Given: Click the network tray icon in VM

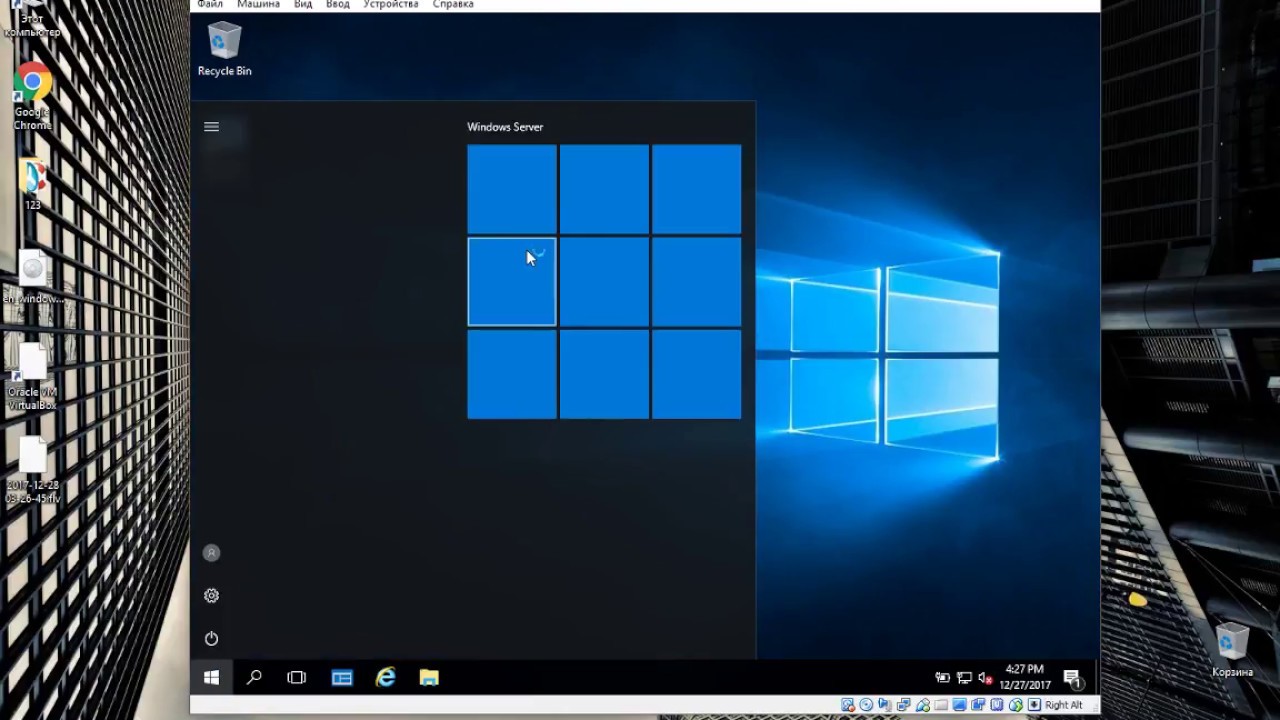Looking at the screenshot, I should click(x=964, y=678).
